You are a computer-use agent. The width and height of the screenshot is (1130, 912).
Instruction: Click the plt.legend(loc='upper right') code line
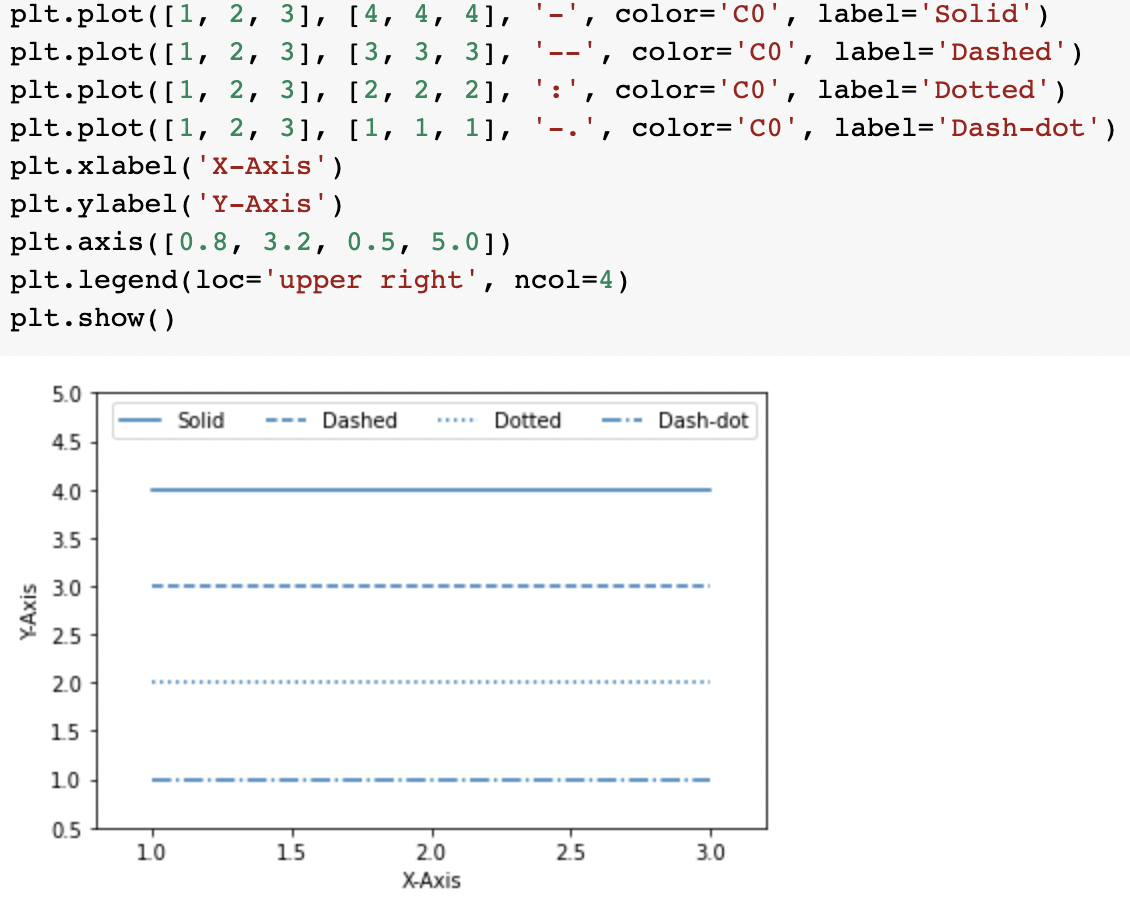pyautogui.click(x=319, y=281)
